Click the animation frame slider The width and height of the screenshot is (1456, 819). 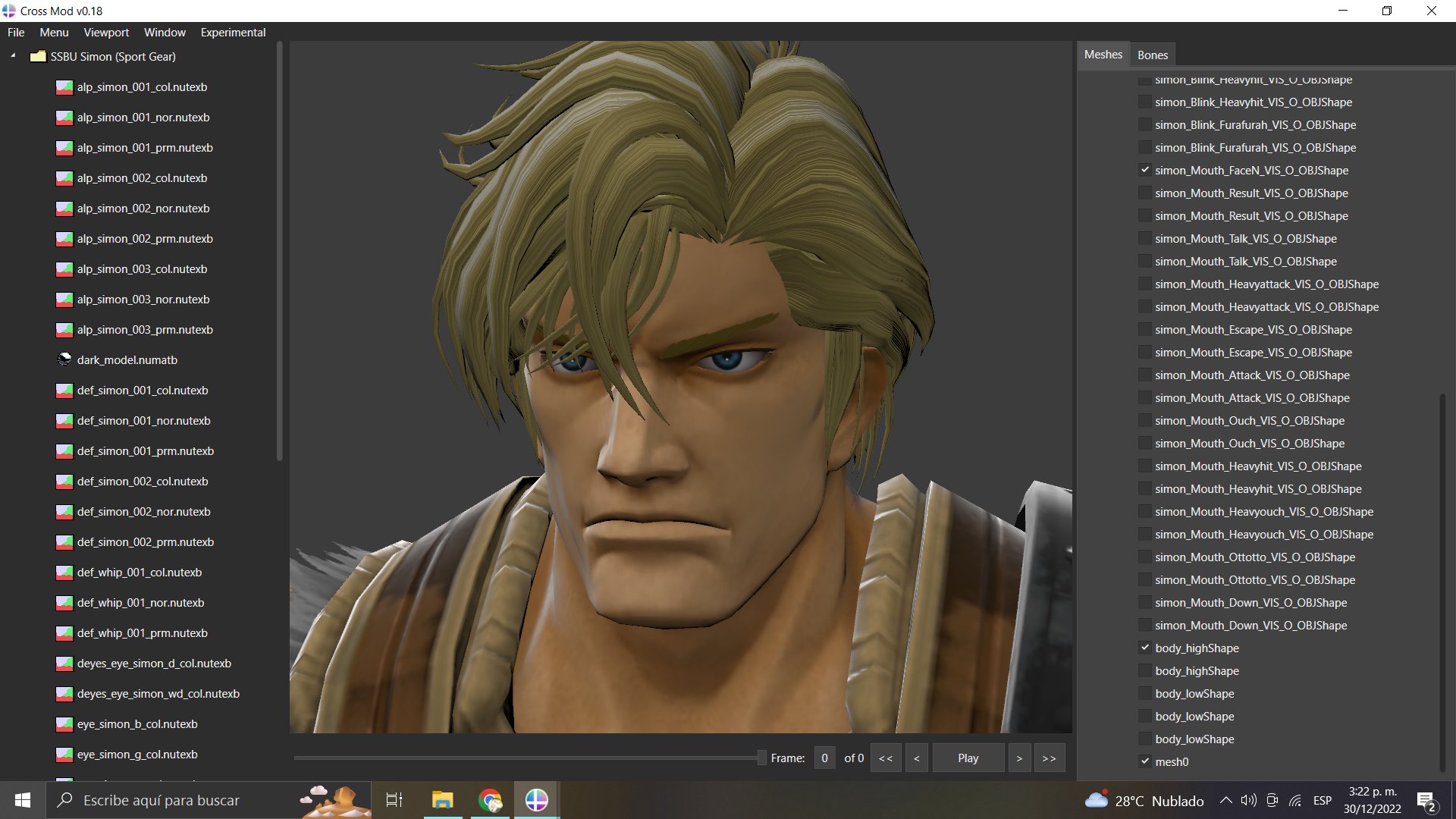coord(529,758)
